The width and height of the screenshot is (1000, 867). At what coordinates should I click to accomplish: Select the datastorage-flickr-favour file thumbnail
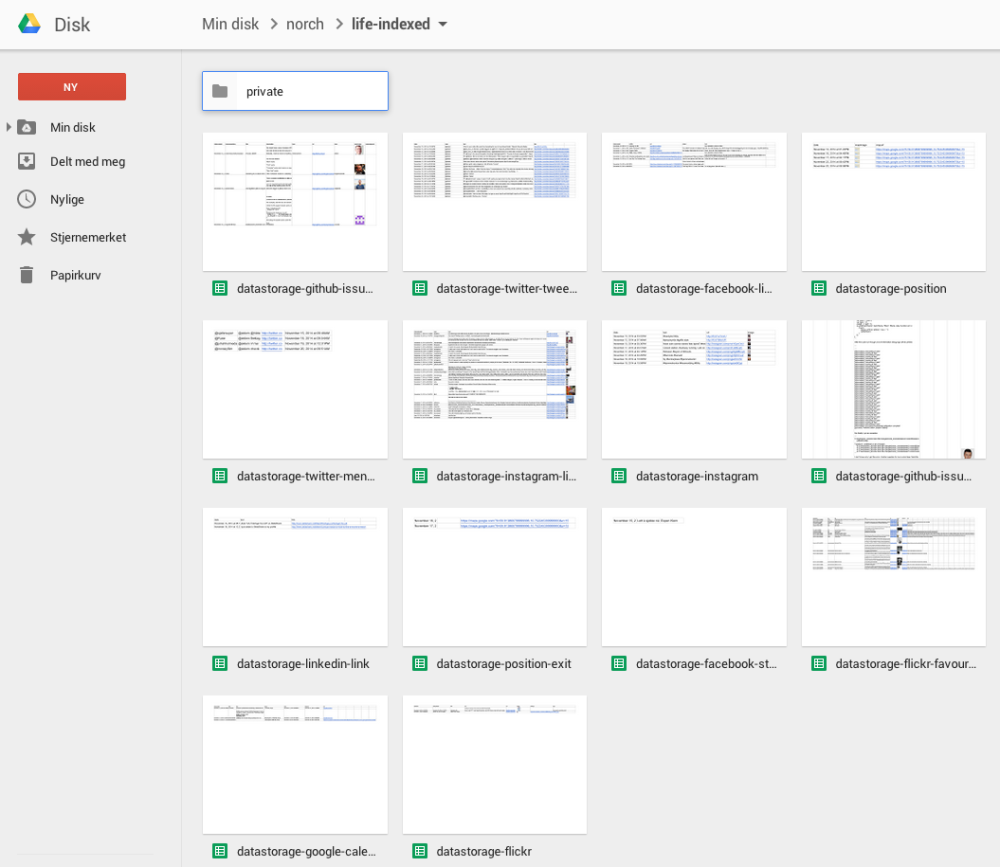tap(894, 576)
